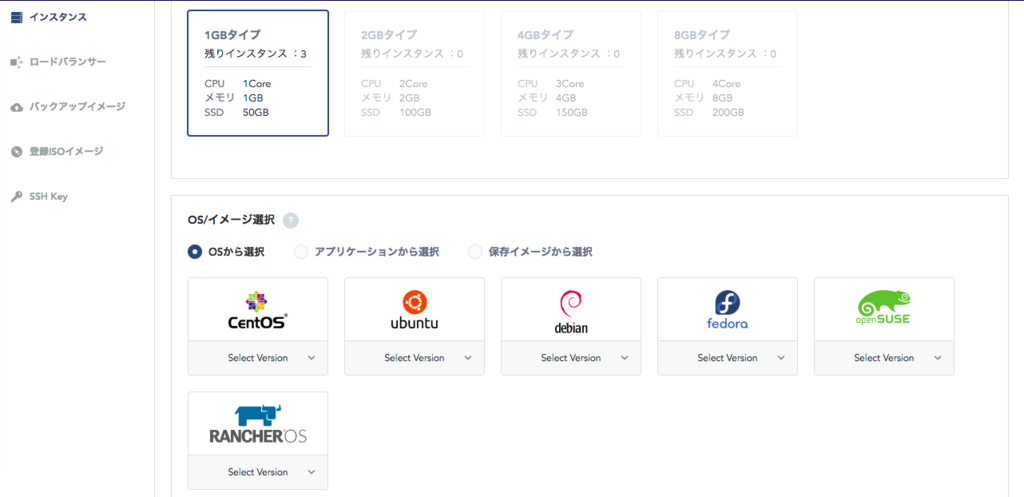
Task: Select the 保存イメージから選択 radio button
Action: (475, 252)
